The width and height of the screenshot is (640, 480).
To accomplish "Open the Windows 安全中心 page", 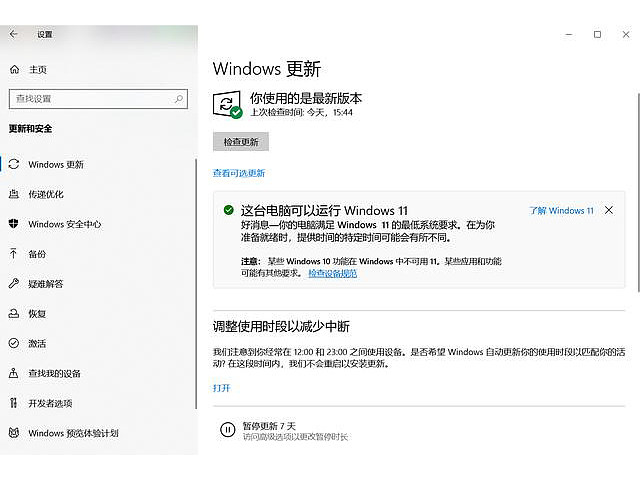I will pos(64,224).
